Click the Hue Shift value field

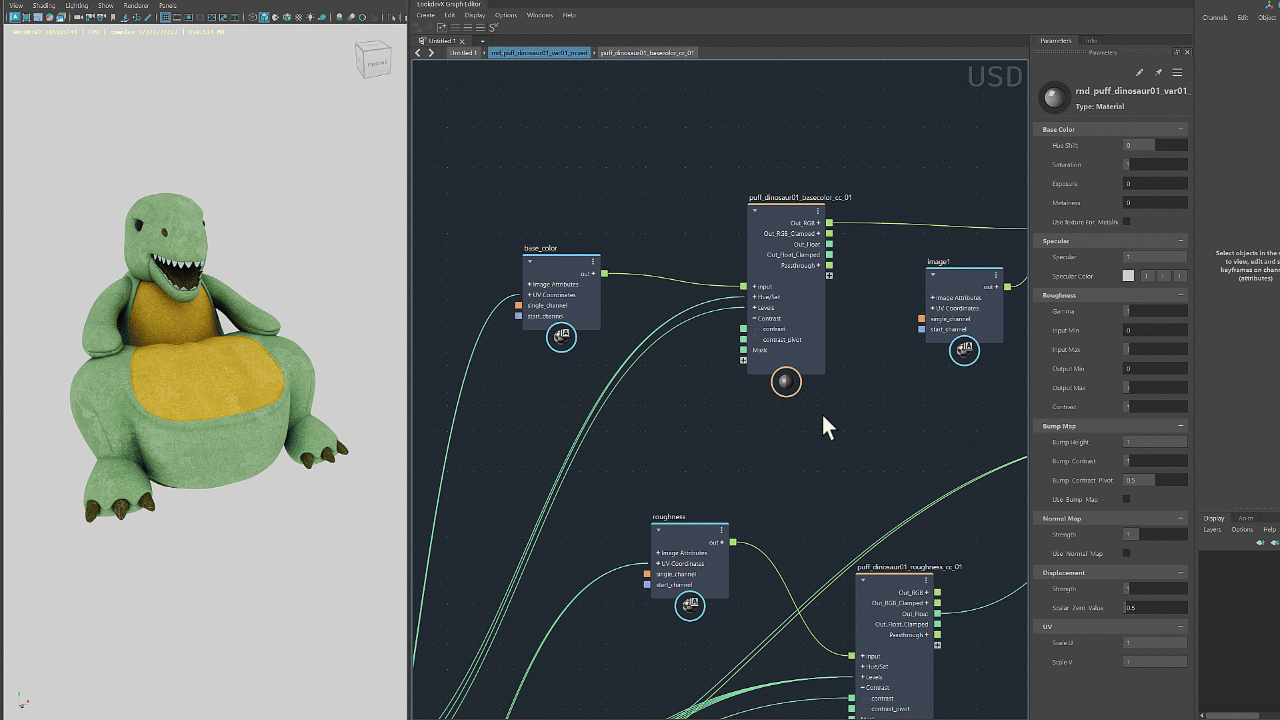click(x=1155, y=146)
